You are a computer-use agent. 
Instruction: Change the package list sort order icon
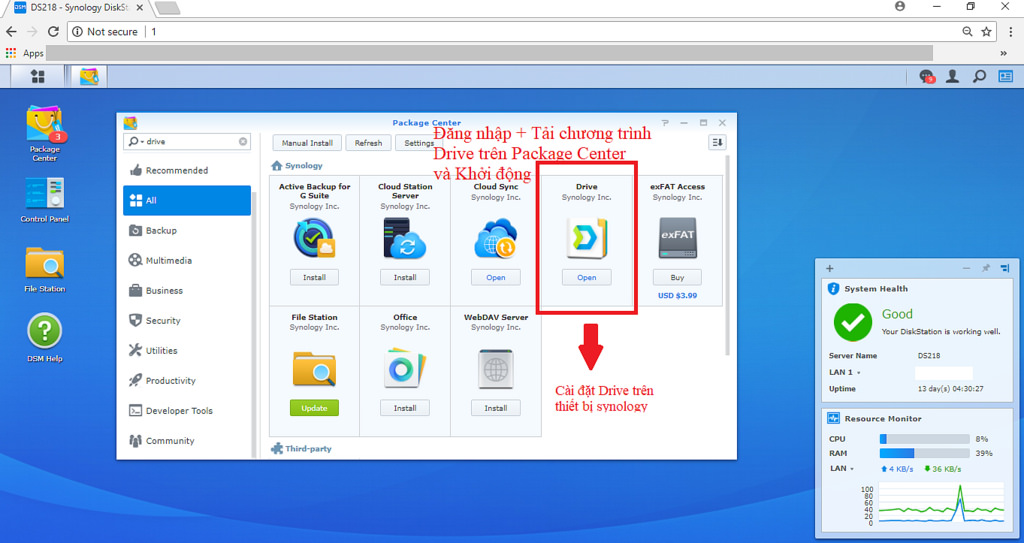click(x=717, y=142)
